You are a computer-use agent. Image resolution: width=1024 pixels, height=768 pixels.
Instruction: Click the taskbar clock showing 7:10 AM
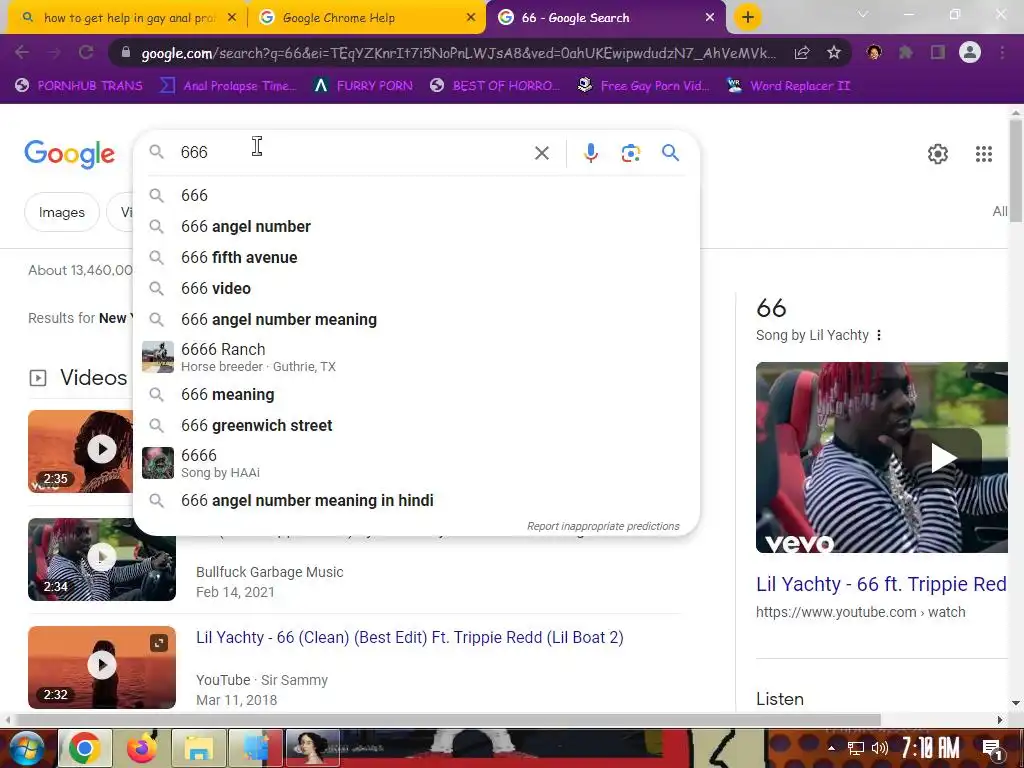930,748
